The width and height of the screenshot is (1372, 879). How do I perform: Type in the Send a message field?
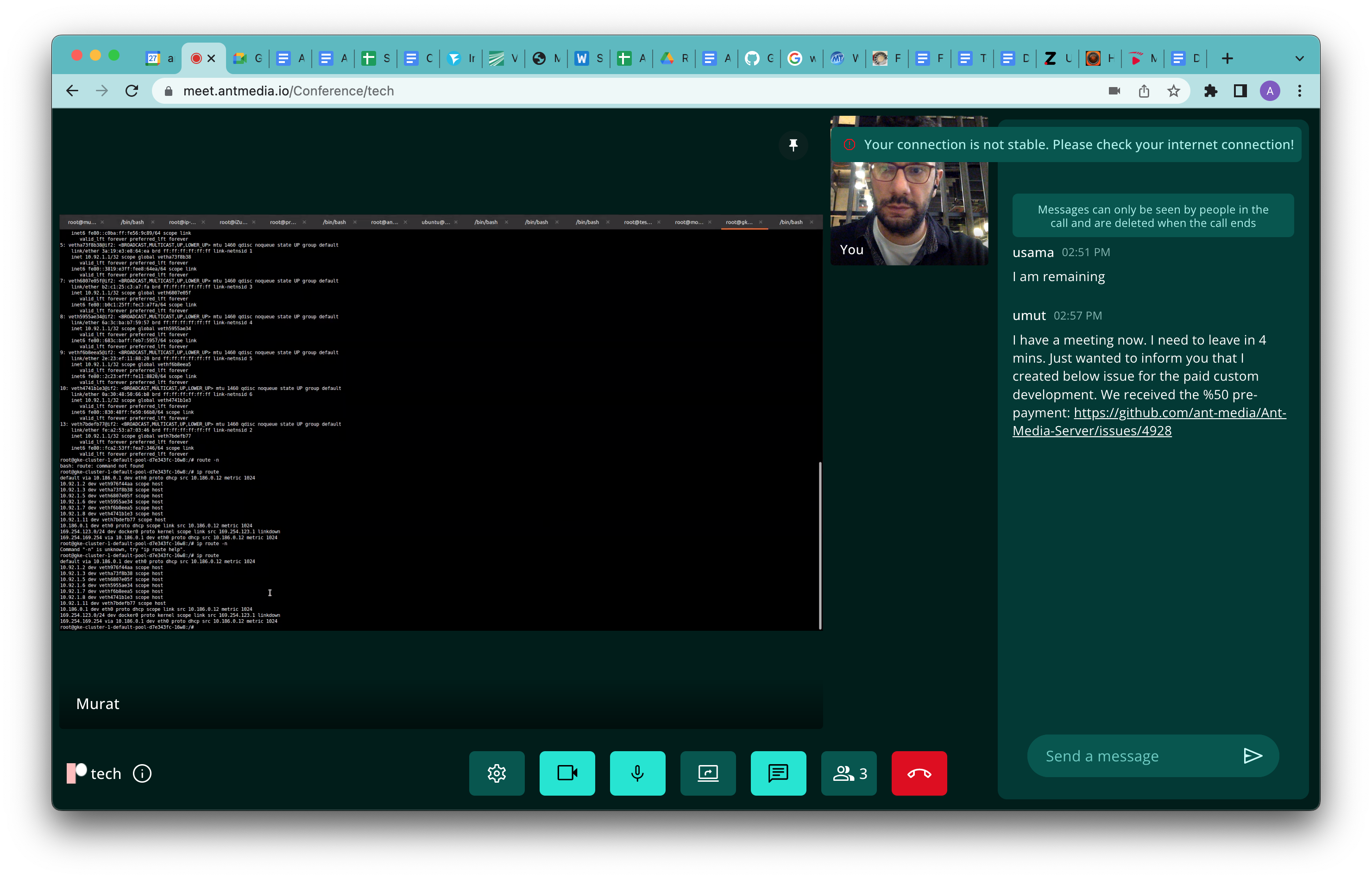click(1130, 756)
